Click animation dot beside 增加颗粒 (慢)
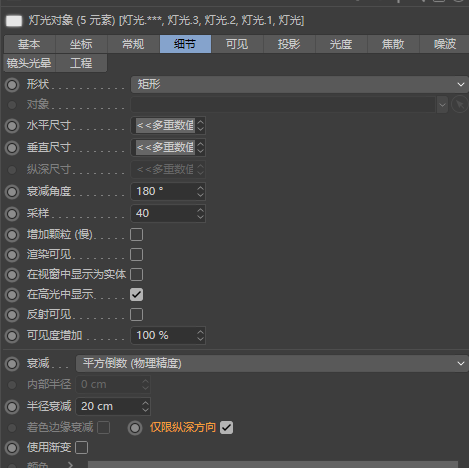469x468 pixels. tap(12, 235)
